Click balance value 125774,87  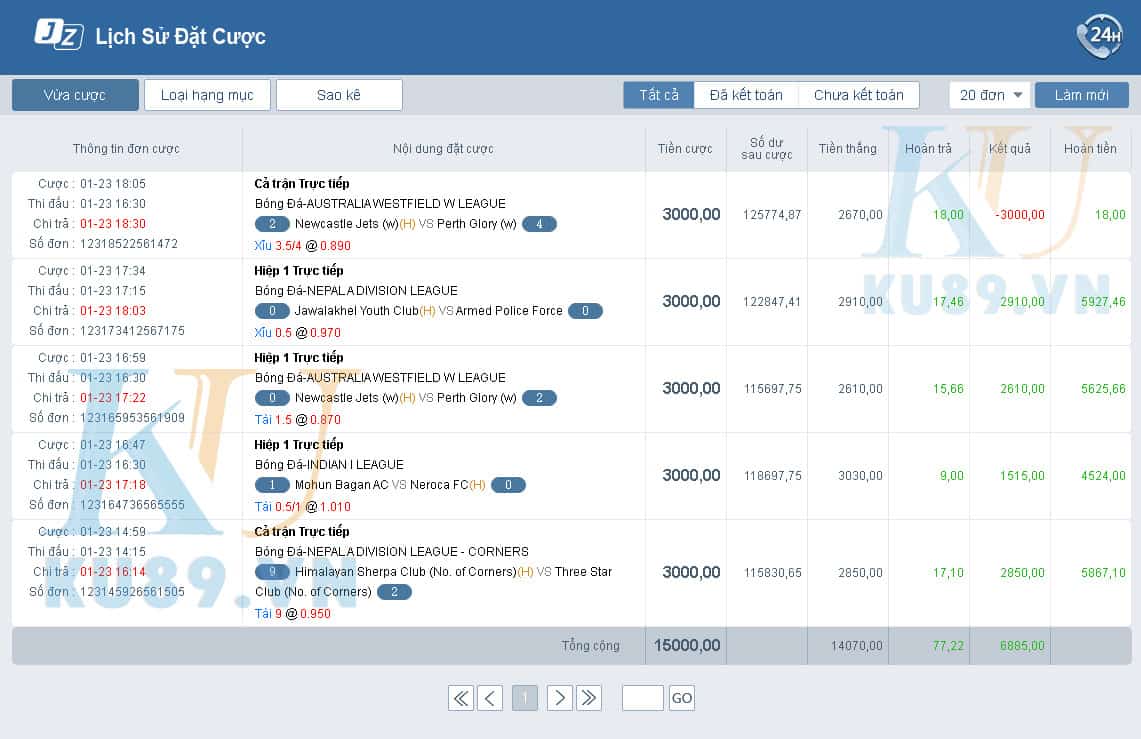coord(772,215)
